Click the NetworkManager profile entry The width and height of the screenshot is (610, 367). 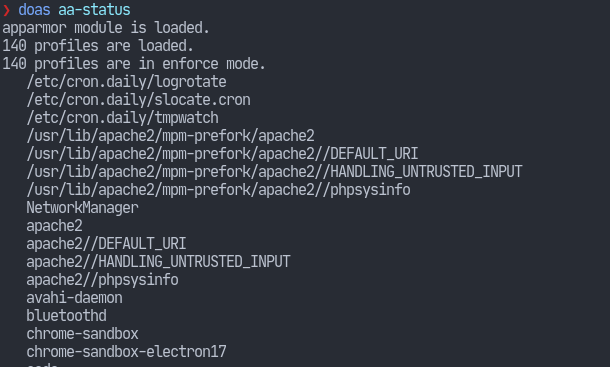click(x=82, y=207)
